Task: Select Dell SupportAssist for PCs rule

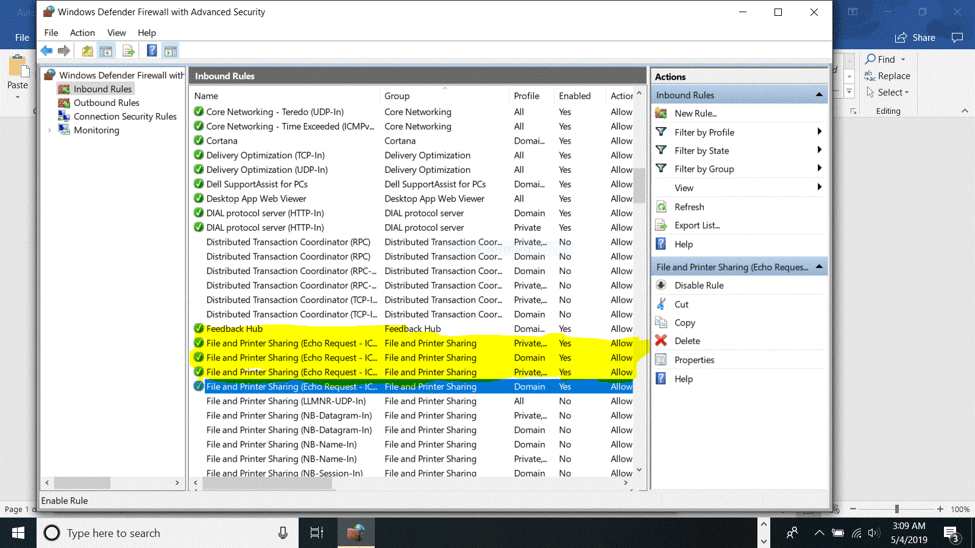Action: (412, 184)
